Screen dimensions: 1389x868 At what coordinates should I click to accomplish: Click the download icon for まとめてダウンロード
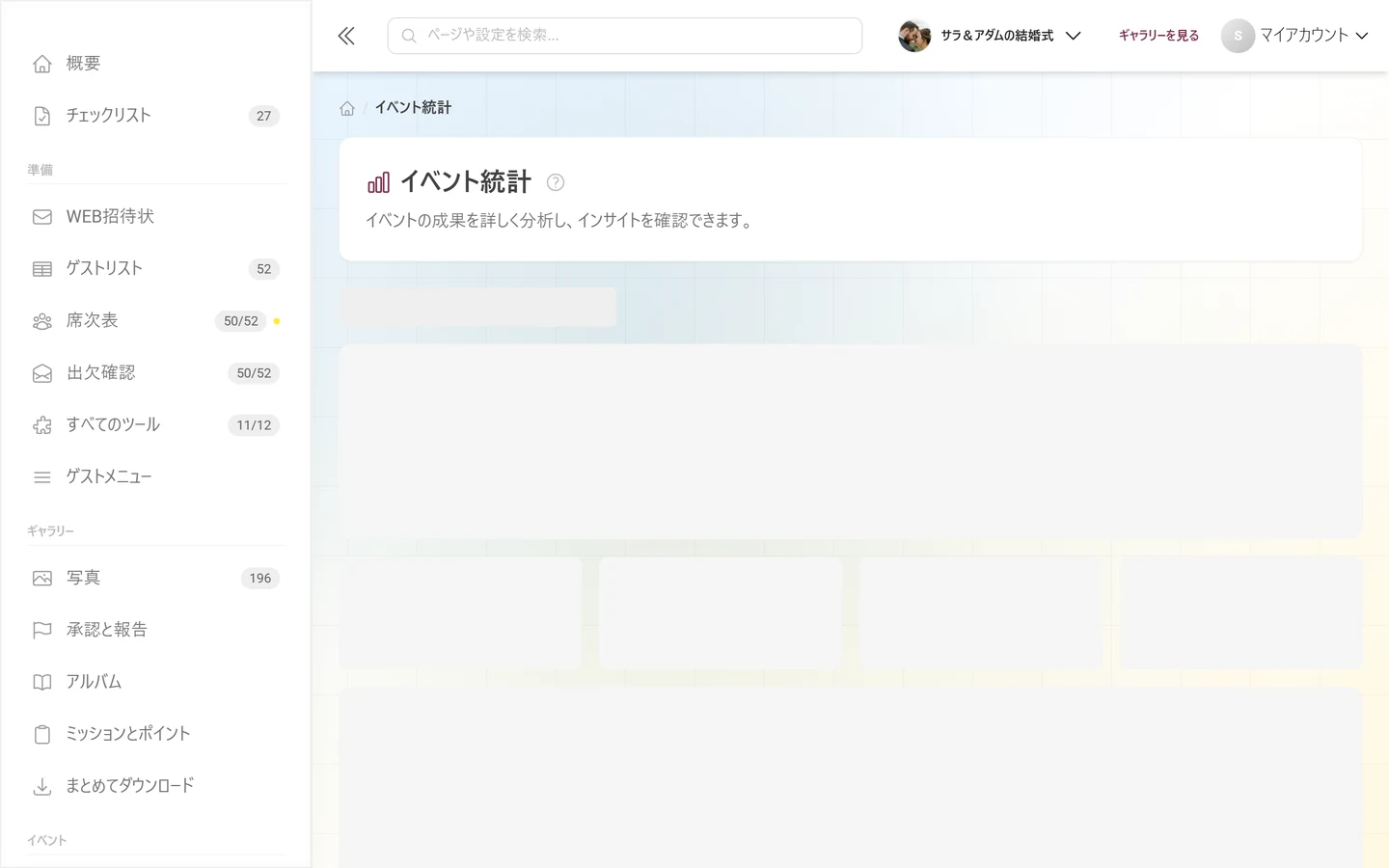point(42,787)
